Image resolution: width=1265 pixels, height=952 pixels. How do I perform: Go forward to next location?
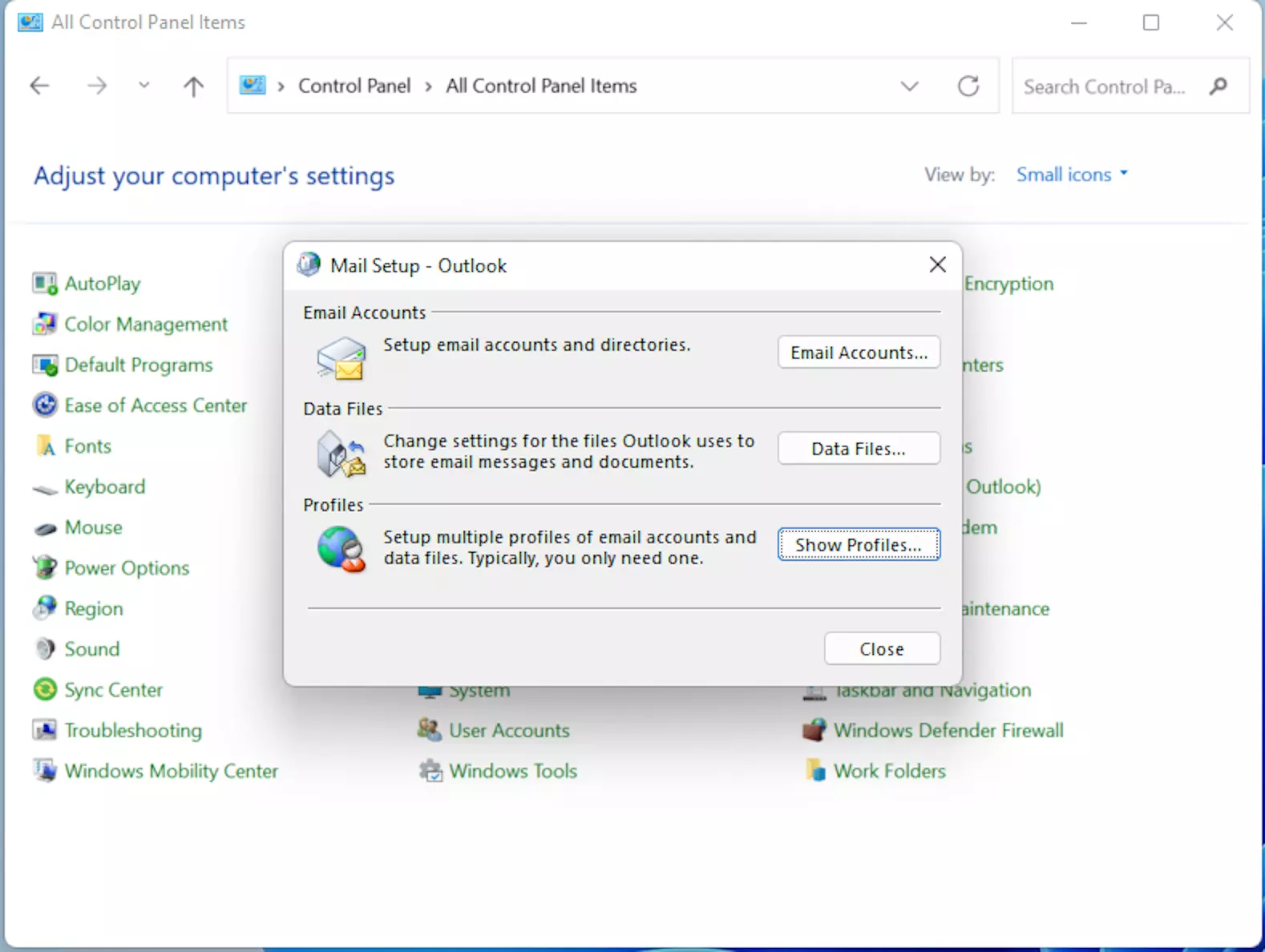point(97,86)
